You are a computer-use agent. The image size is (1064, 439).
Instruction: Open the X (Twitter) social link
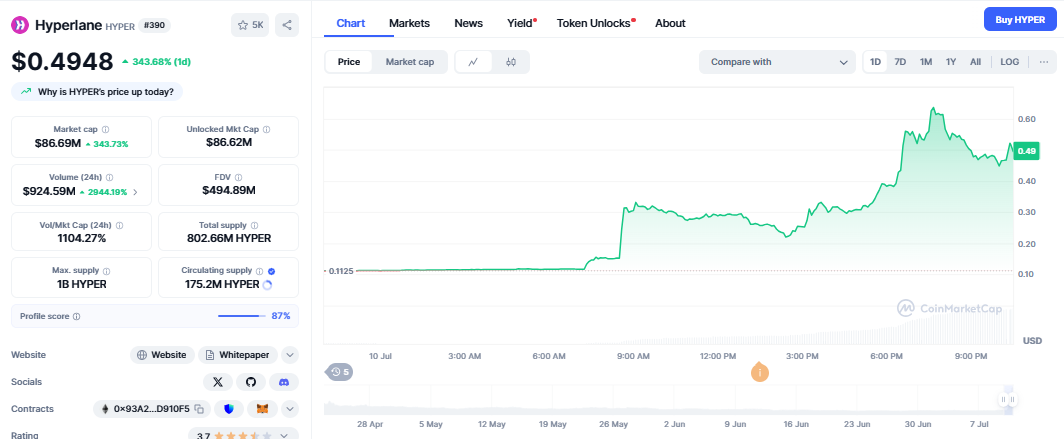click(218, 382)
